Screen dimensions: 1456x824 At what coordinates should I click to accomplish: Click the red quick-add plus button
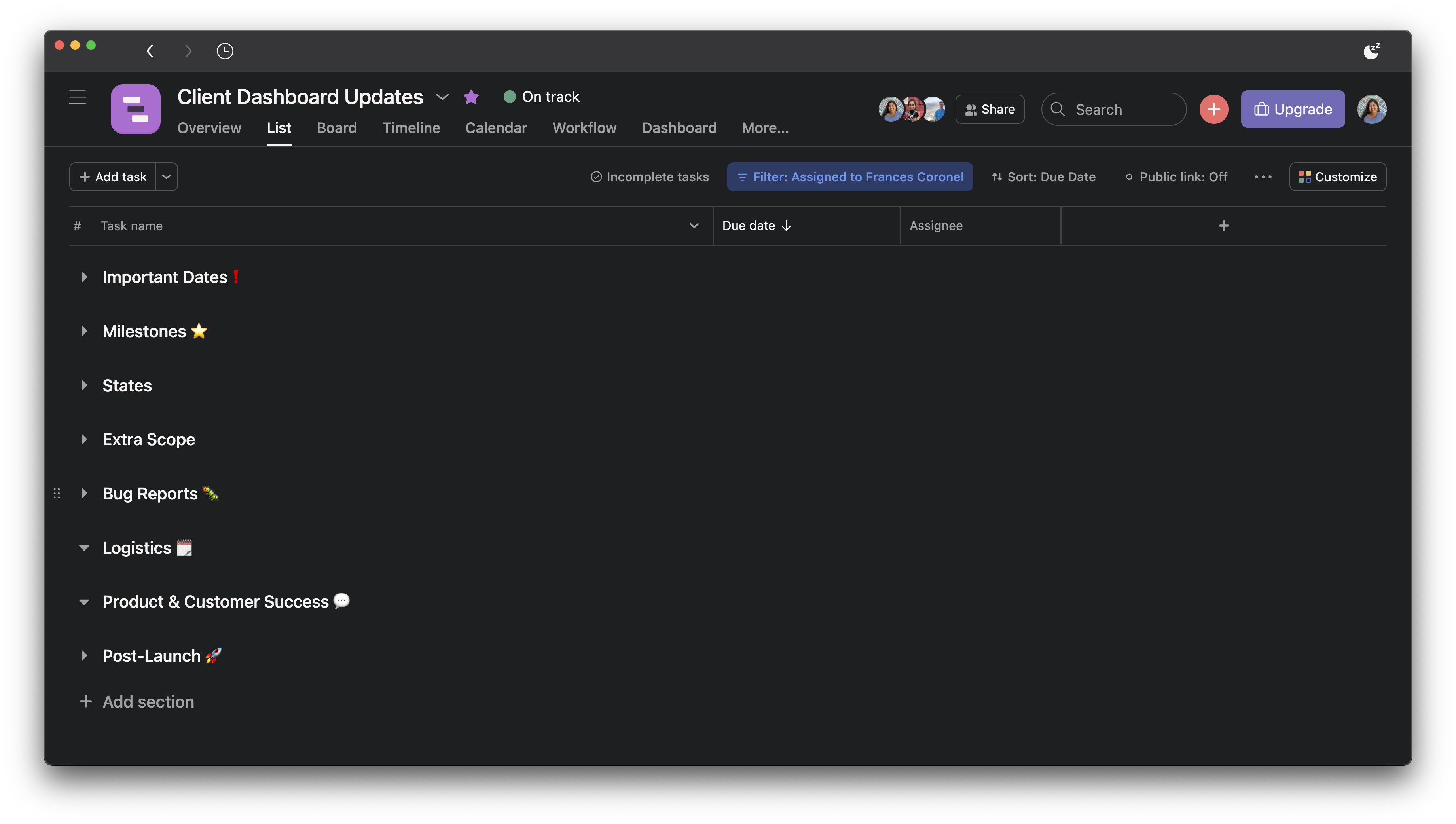1213,109
